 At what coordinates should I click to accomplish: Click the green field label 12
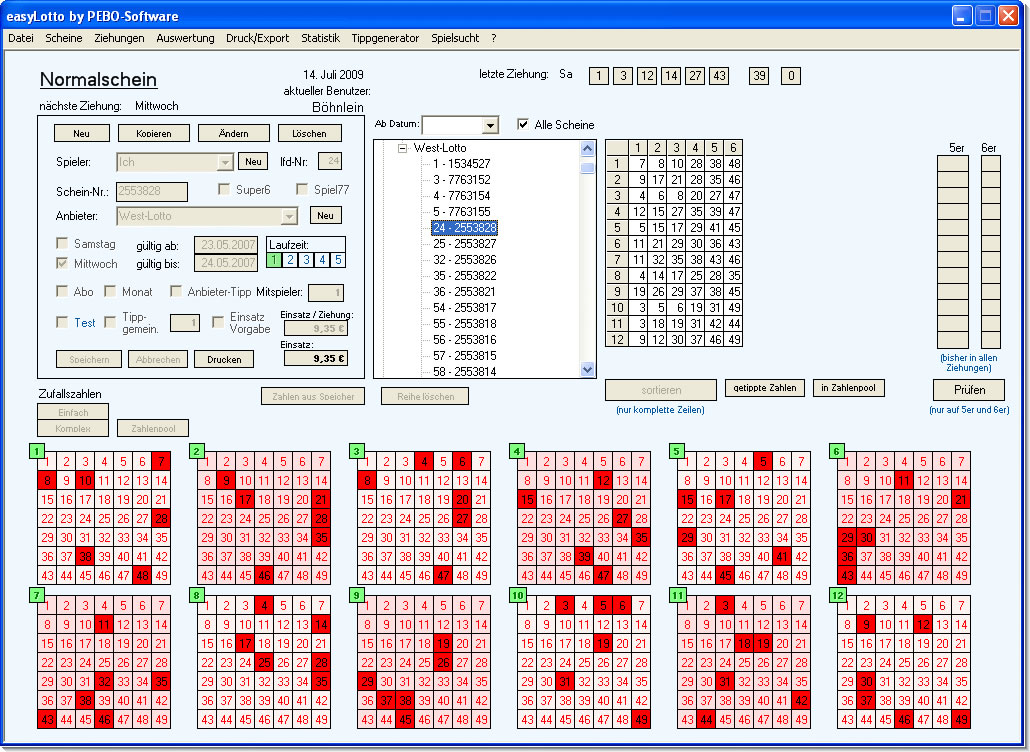click(838, 595)
